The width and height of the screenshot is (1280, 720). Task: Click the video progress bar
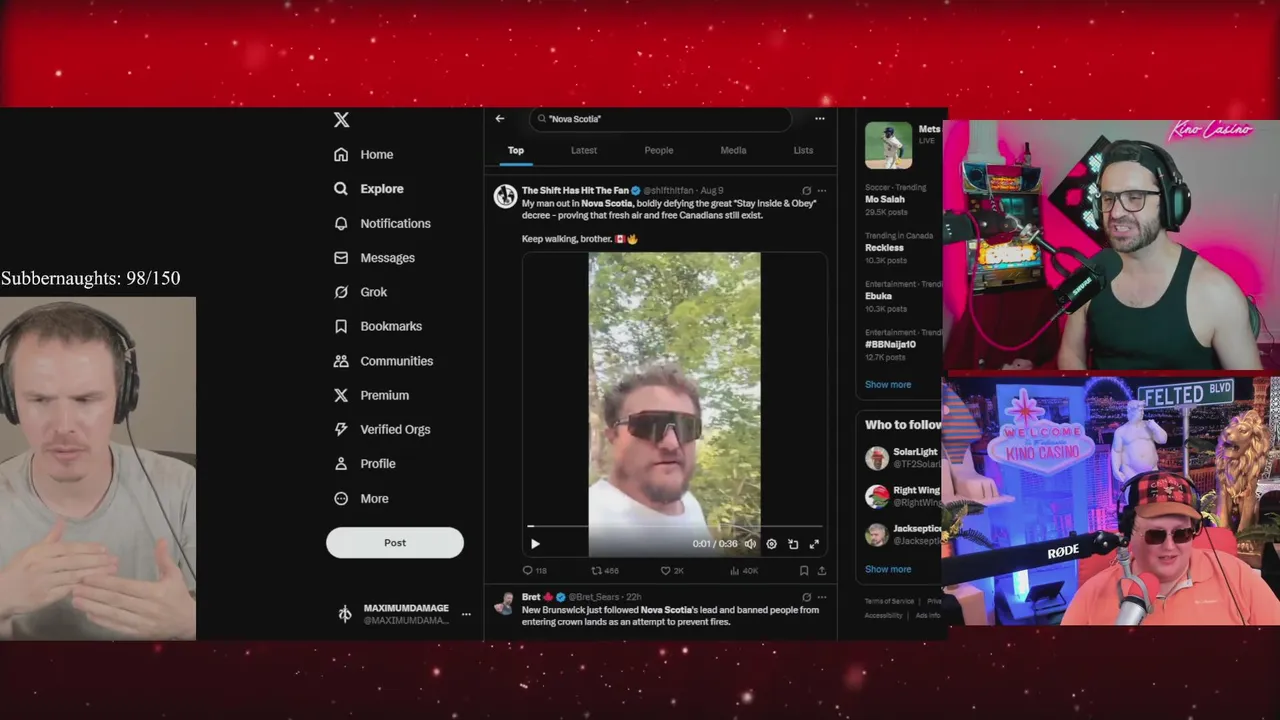675,526
